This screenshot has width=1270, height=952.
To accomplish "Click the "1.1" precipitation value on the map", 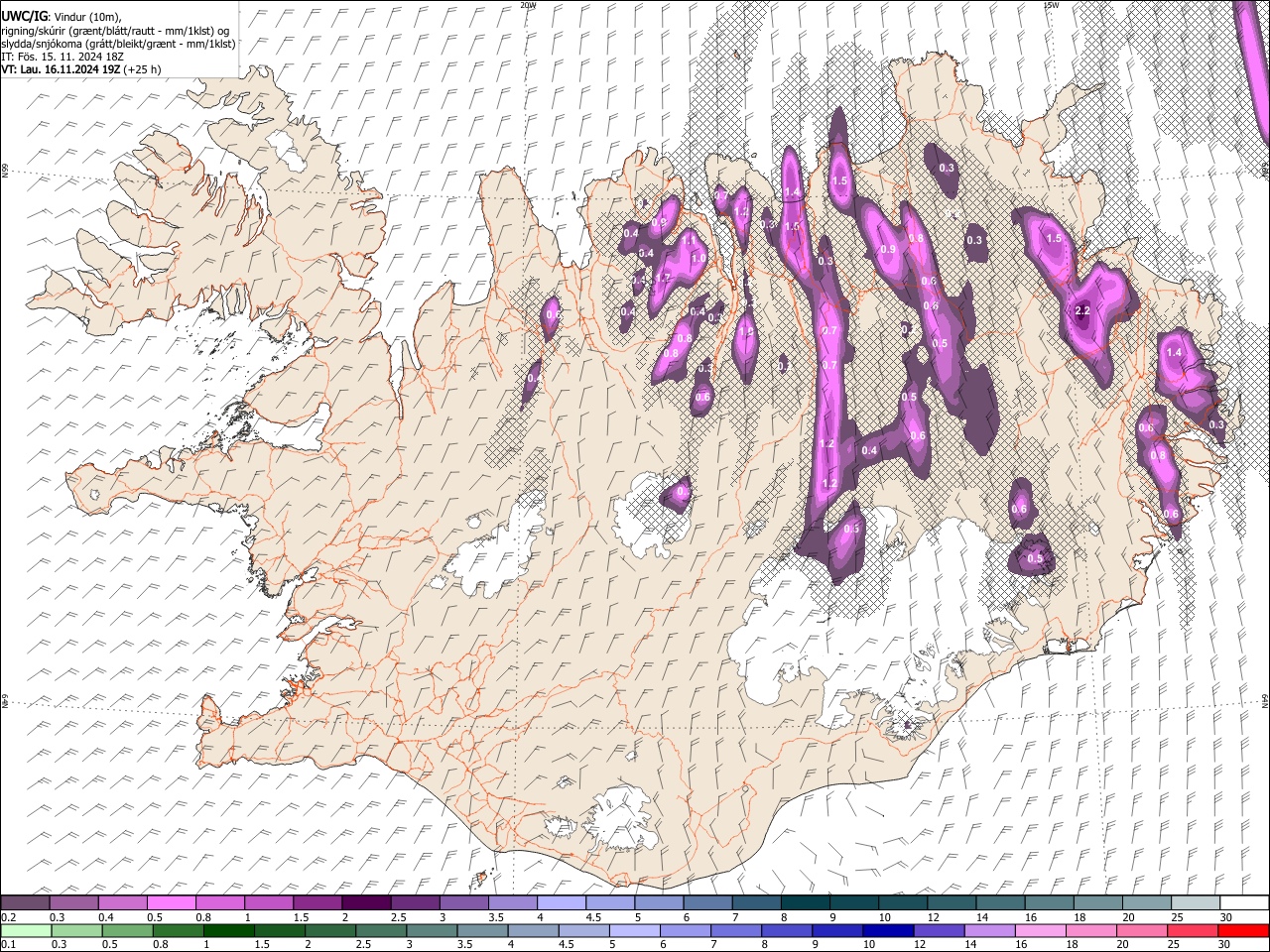I will tap(688, 239).
